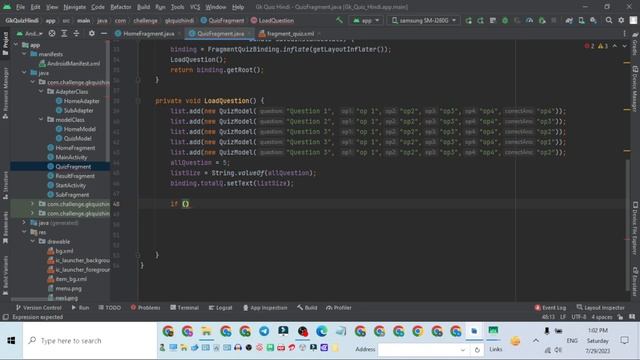Collapse the drawable folder
Image resolution: width=640 pixels, height=360 pixels.
33,242
